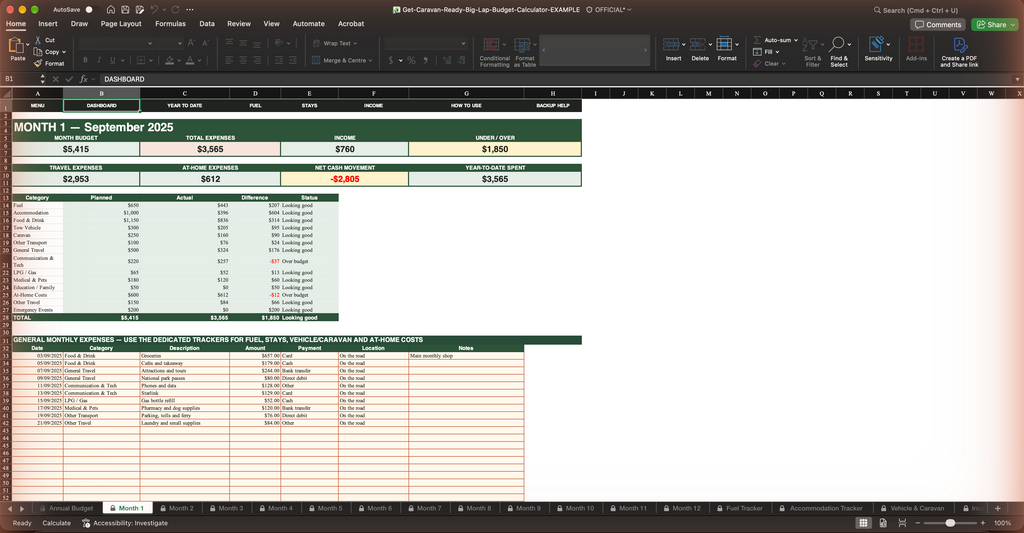This screenshot has height=533, width=1024.
Task: Decrease decimal places
Action: (x=462, y=60)
